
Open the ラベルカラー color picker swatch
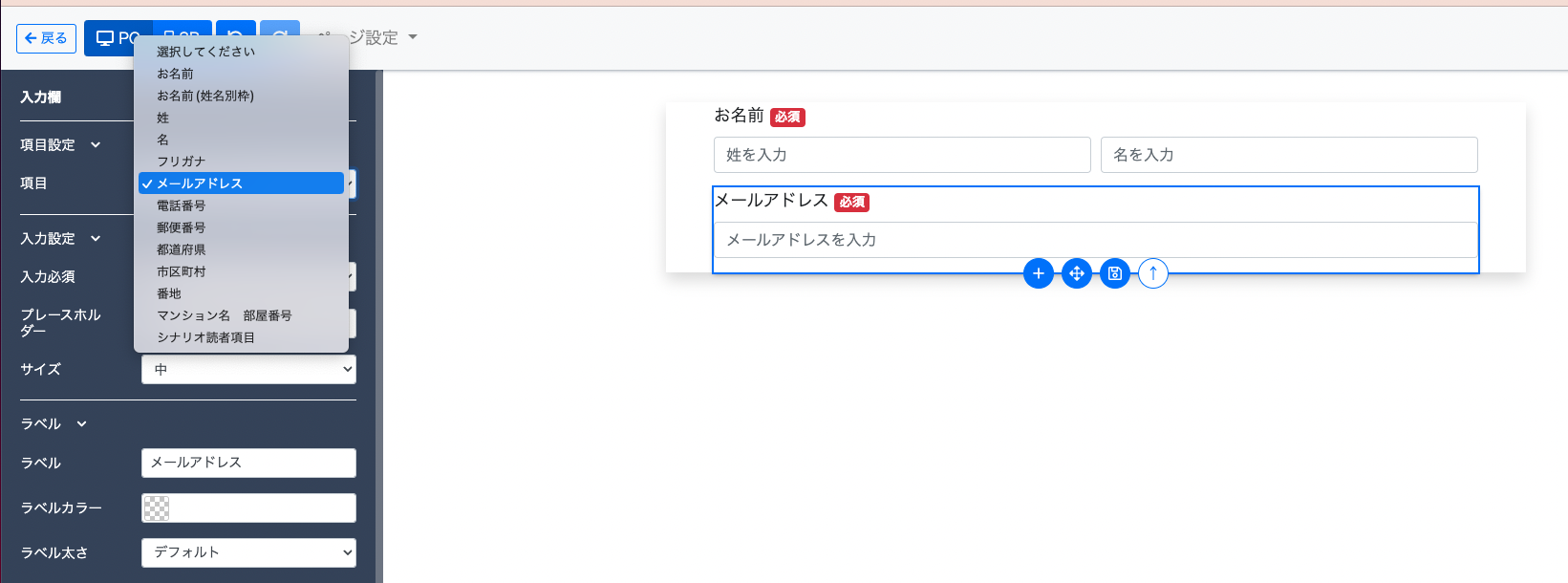(157, 508)
